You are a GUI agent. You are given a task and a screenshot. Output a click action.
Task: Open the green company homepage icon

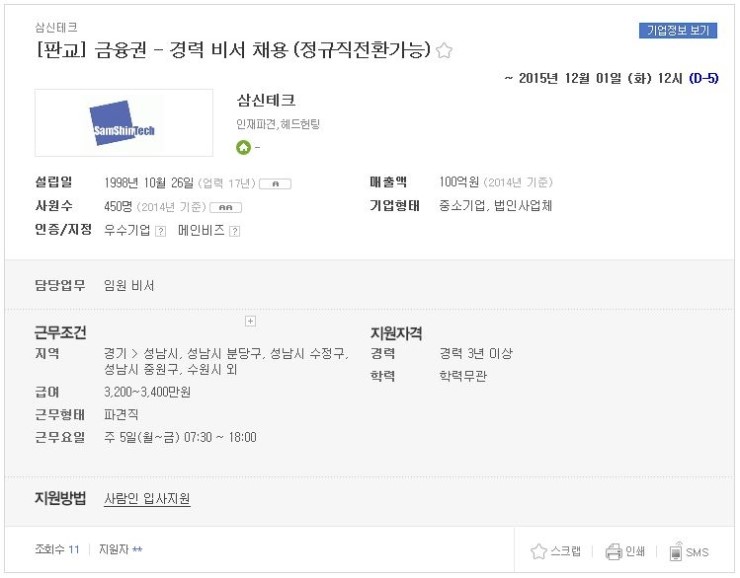click(x=244, y=148)
